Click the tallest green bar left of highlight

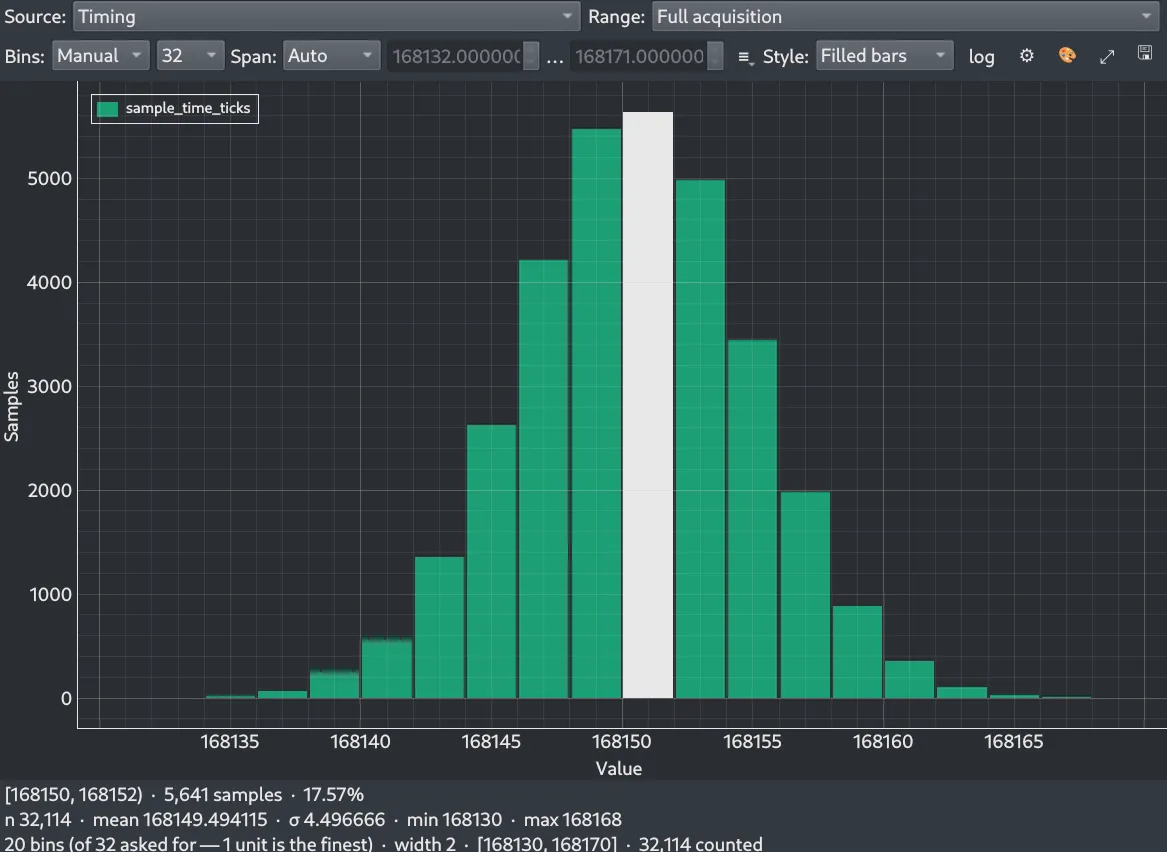click(596, 414)
